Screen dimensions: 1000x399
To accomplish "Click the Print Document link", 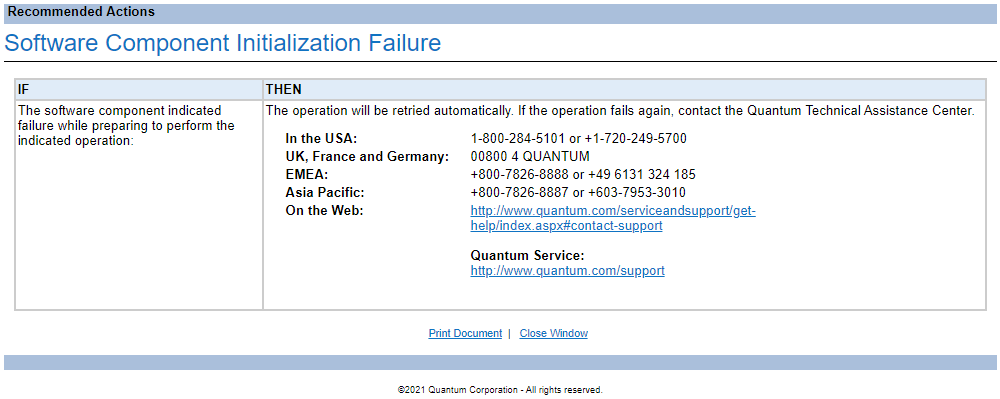I will coord(465,333).
